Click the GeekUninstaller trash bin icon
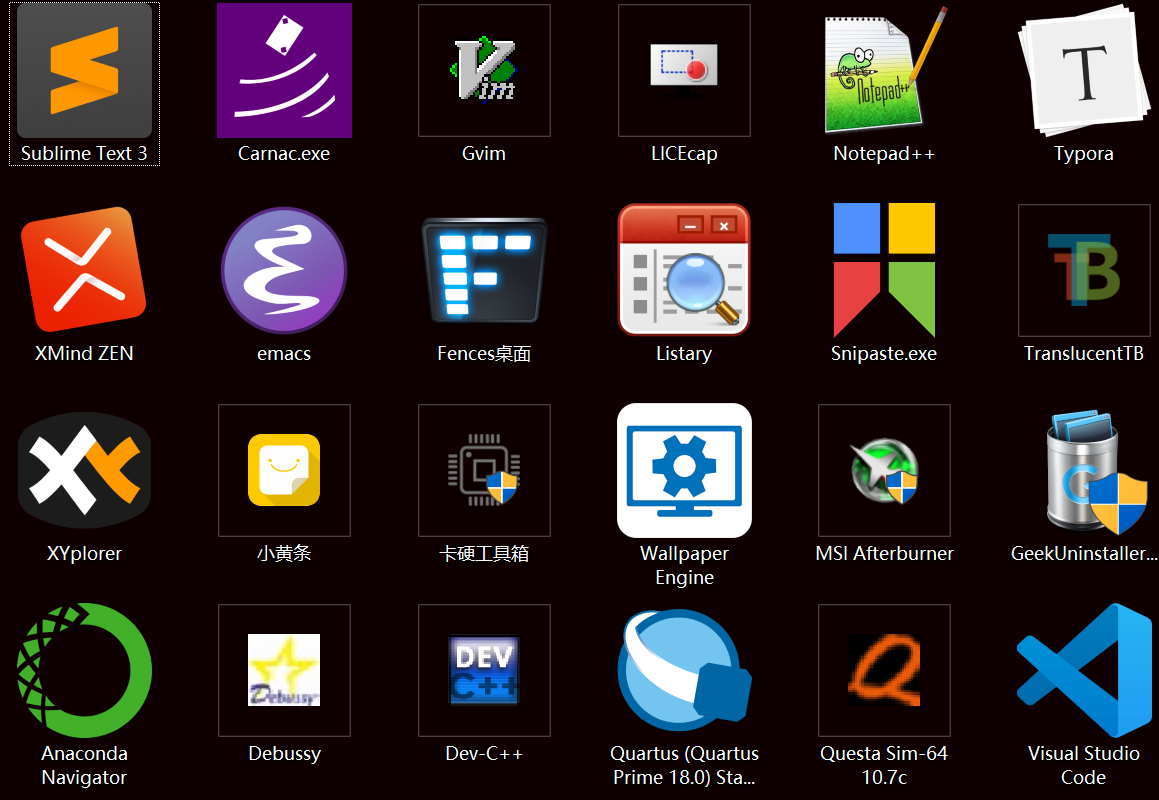 click(1084, 470)
